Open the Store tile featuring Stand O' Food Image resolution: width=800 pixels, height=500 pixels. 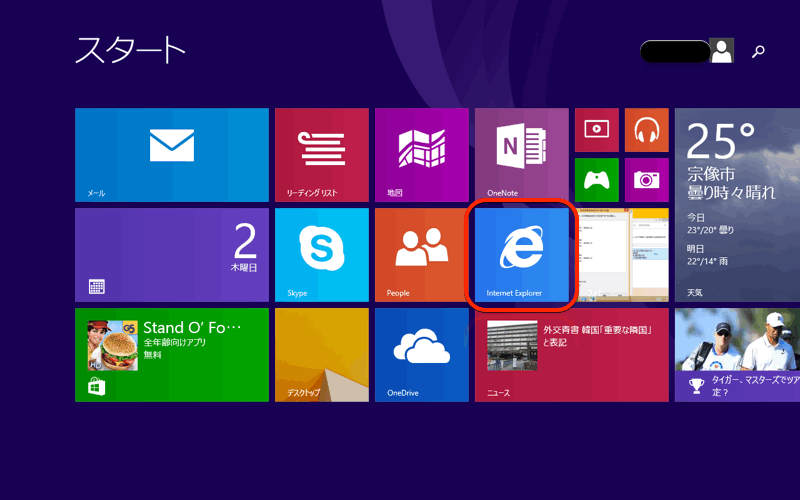[x=171, y=355]
